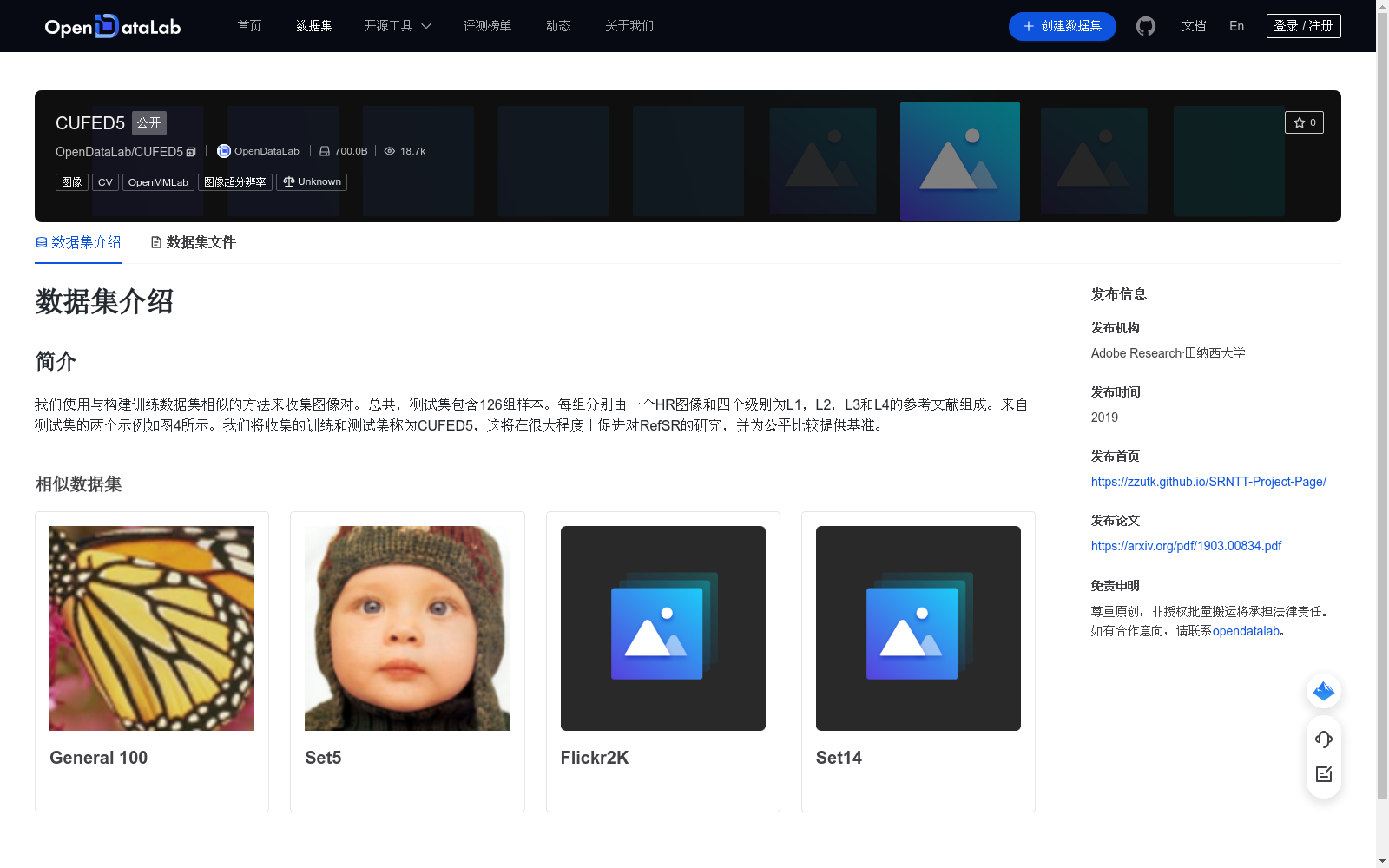Click the CUFED5 dataset title
The width and height of the screenshot is (1389, 868).
pos(90,123)
